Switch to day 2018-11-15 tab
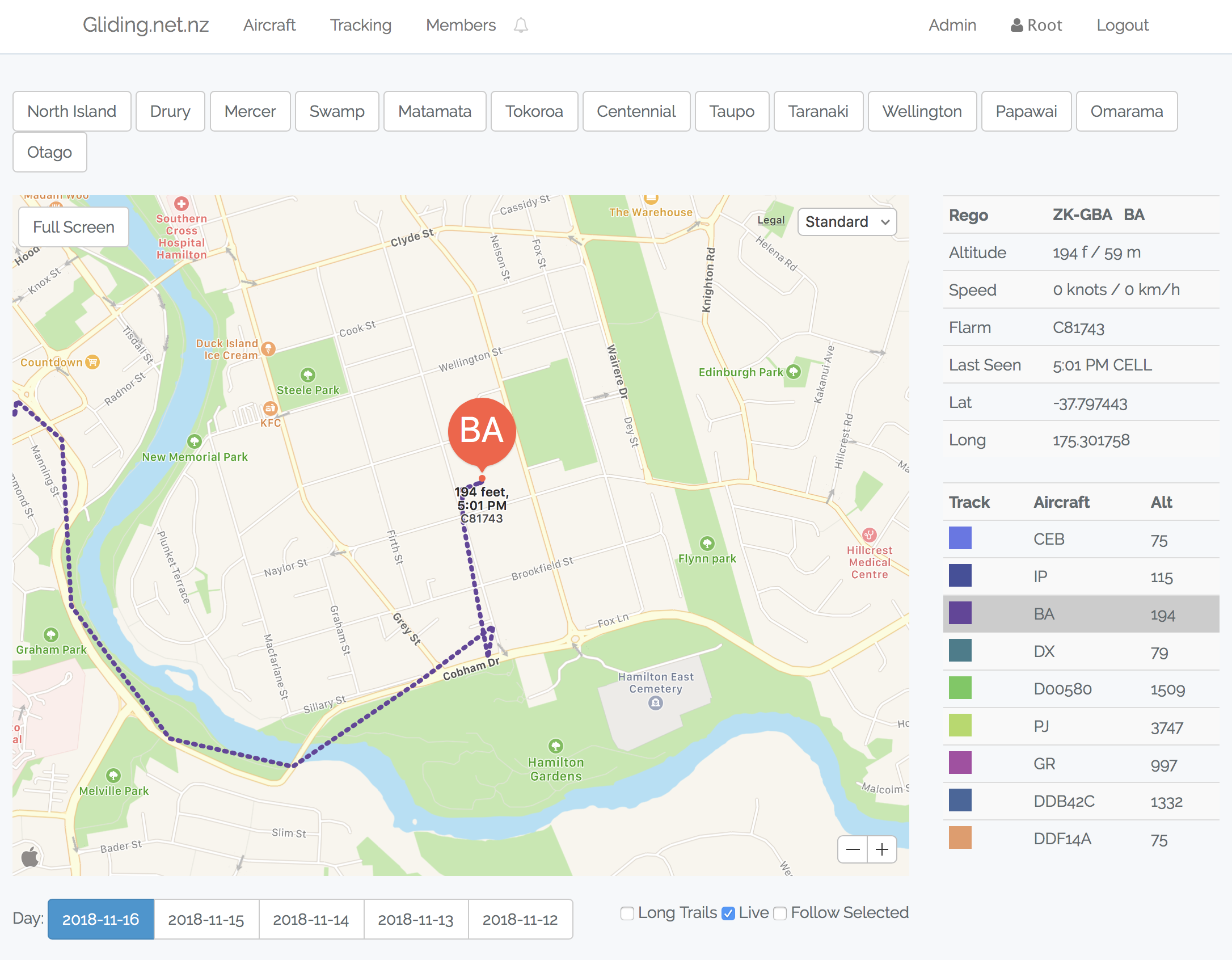 (206, 919)
